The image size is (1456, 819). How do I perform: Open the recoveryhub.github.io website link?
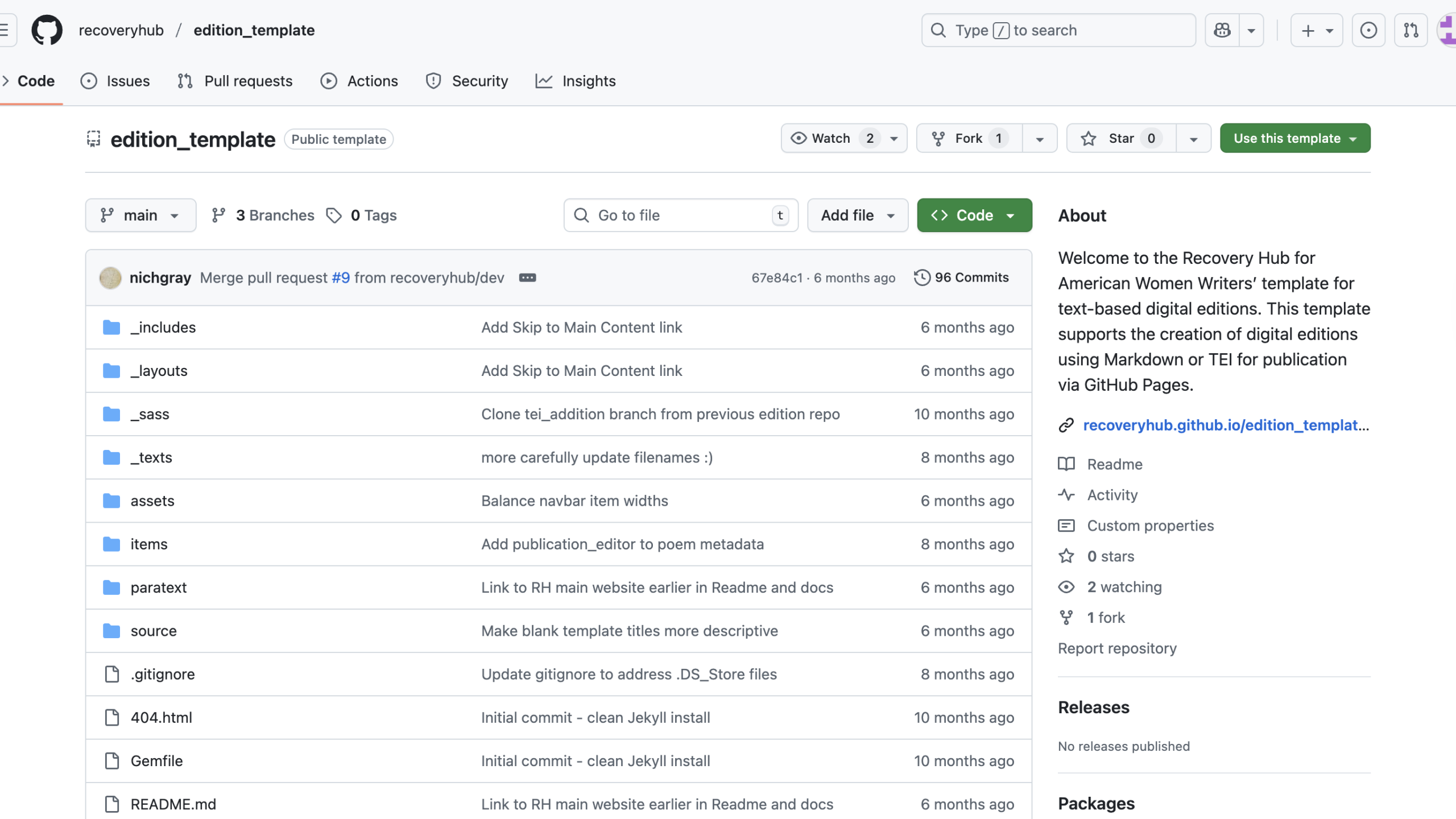point(1225,425)
